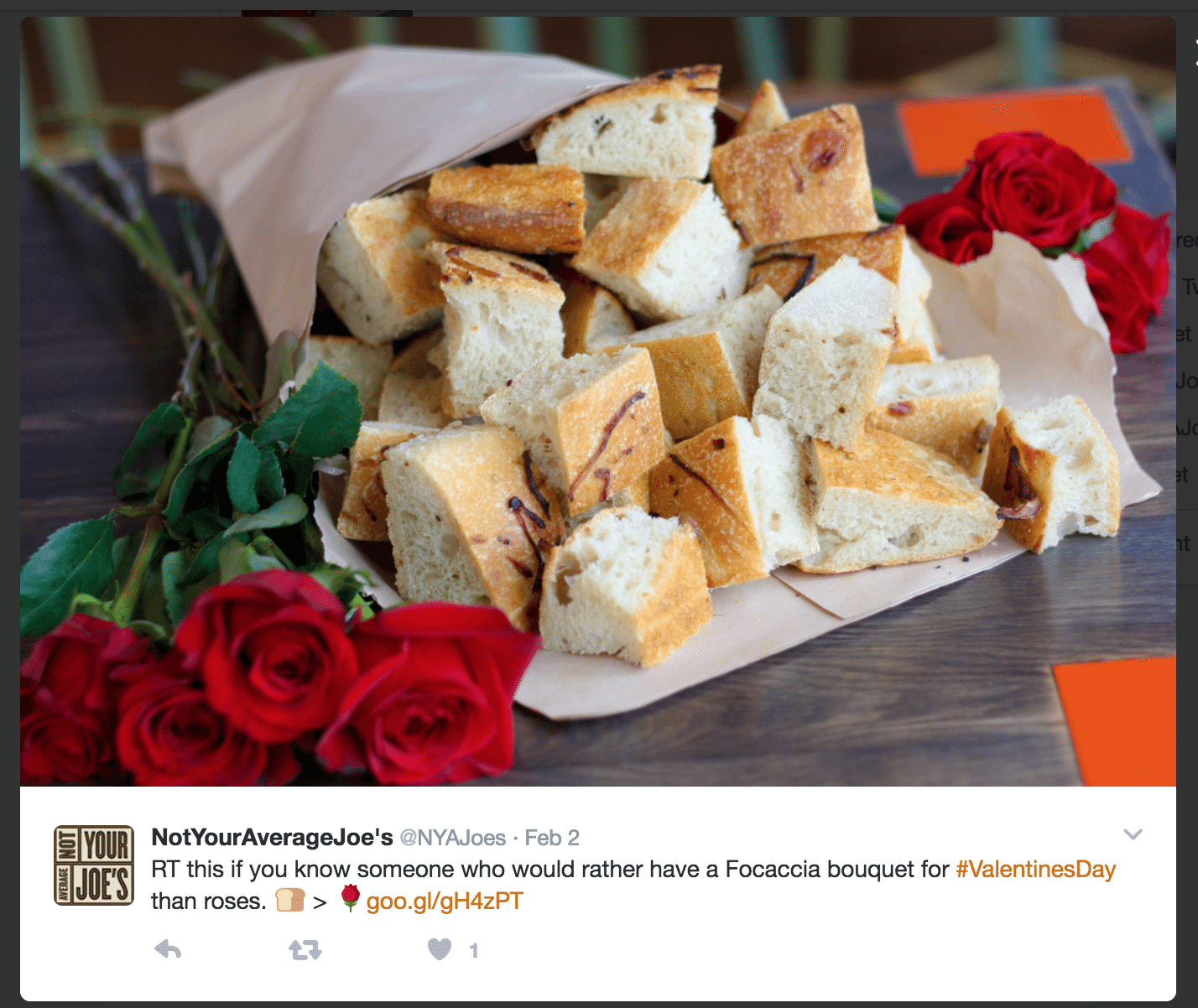Click the dimmed backdrop right of the photo
The width and height of the screenshot is (1198, 1008).
(x=1187, y=503)
